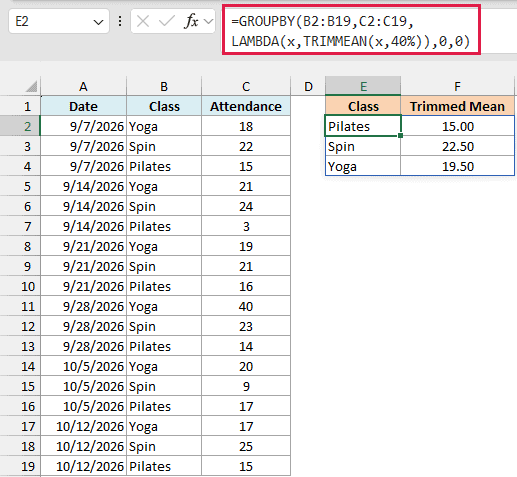Select the Spin cell in row 12
Screen dimensions: 517x477
(164, 326)
